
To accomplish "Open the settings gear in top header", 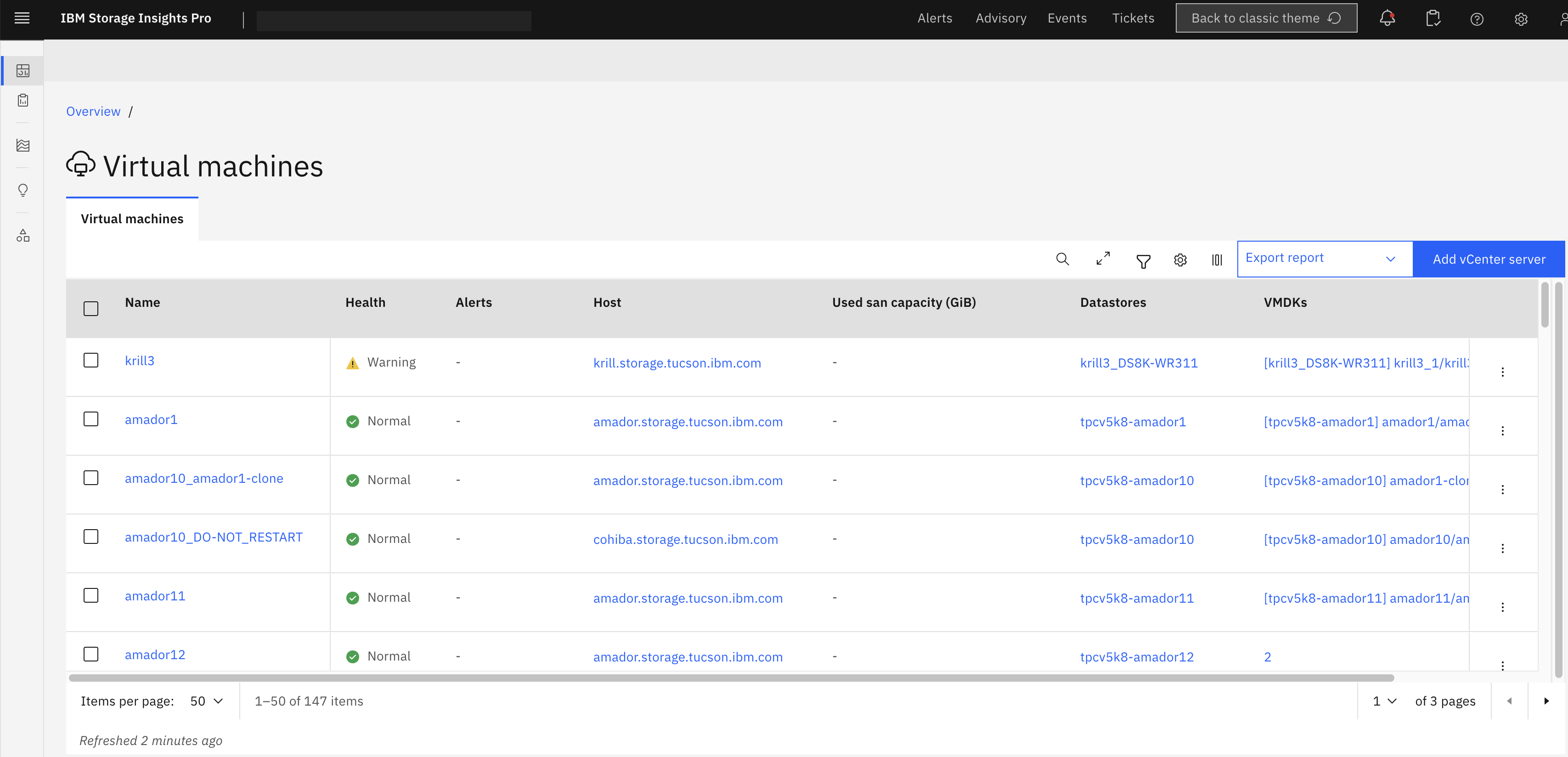I will pyautogui.click(x=1521, y=19).
